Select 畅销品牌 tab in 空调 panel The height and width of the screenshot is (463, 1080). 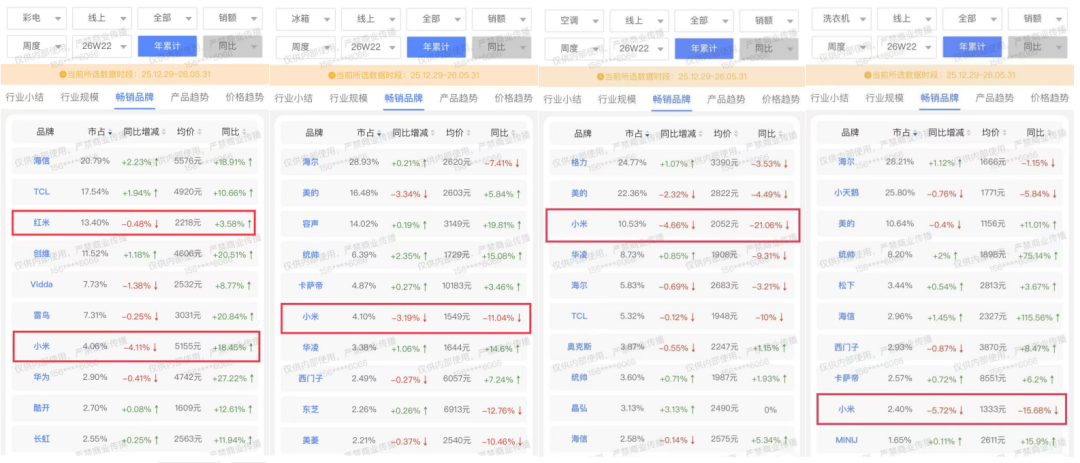(672, 99)
